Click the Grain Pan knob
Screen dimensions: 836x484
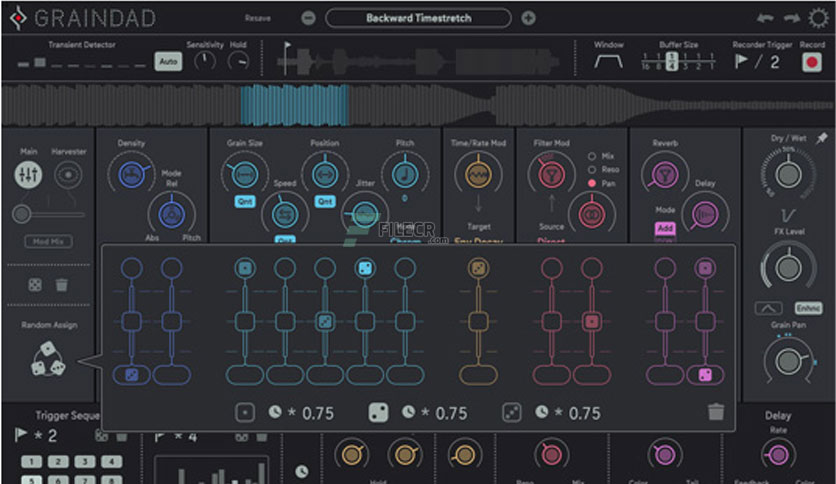click(x=788, y=361)
